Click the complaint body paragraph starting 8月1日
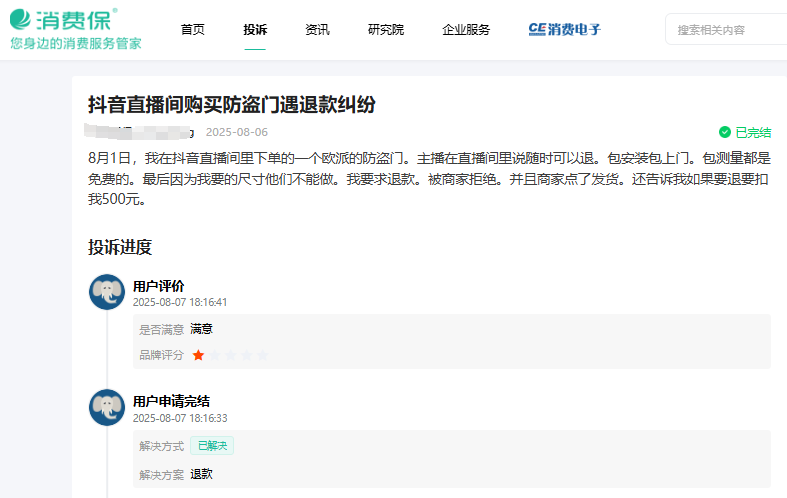Image resolution: width=787 pixels, height=498 pixels. pyautogui.click(x=429, y=179)
